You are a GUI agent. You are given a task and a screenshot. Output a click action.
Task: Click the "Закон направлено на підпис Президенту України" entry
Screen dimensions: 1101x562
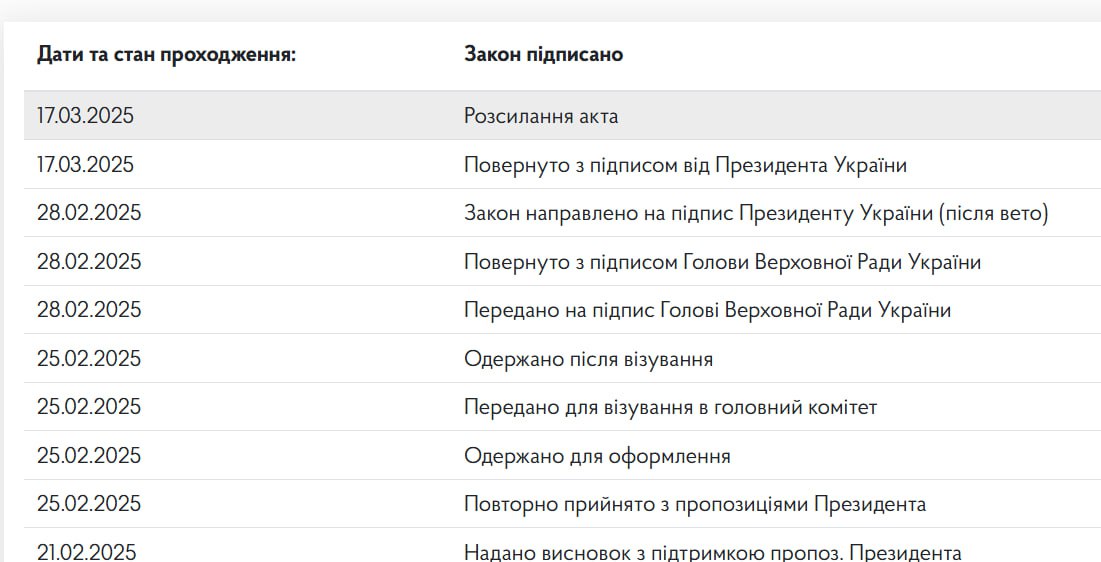[755, 213]
